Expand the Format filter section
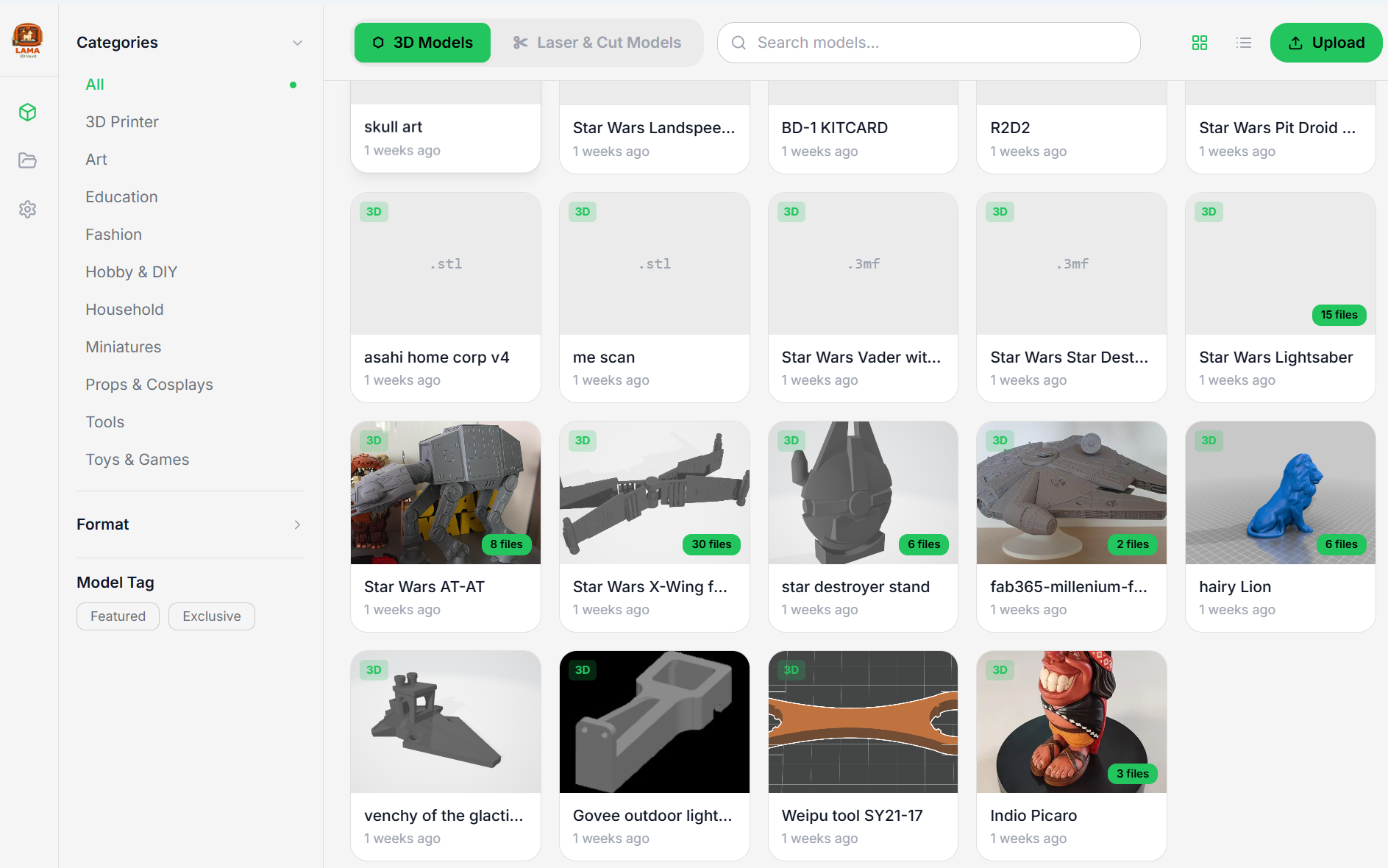The height and width of the screenshot is (868, 1388). click(191, 524)
